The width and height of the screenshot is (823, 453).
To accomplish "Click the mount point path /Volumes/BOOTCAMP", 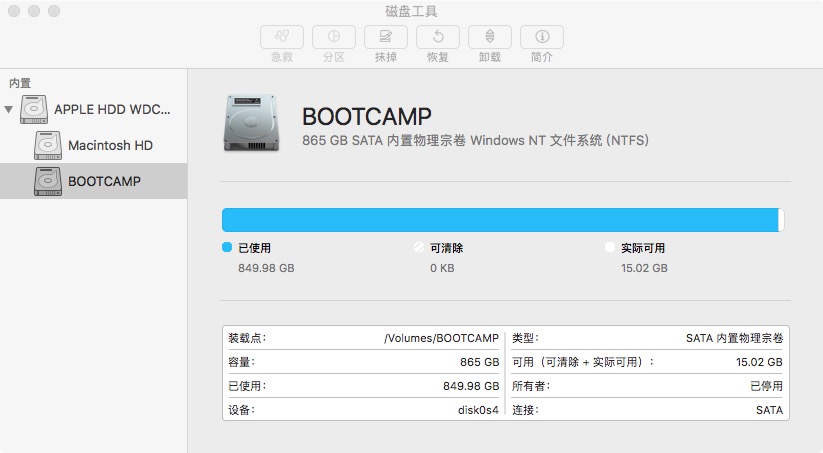I will click(441, 338).
